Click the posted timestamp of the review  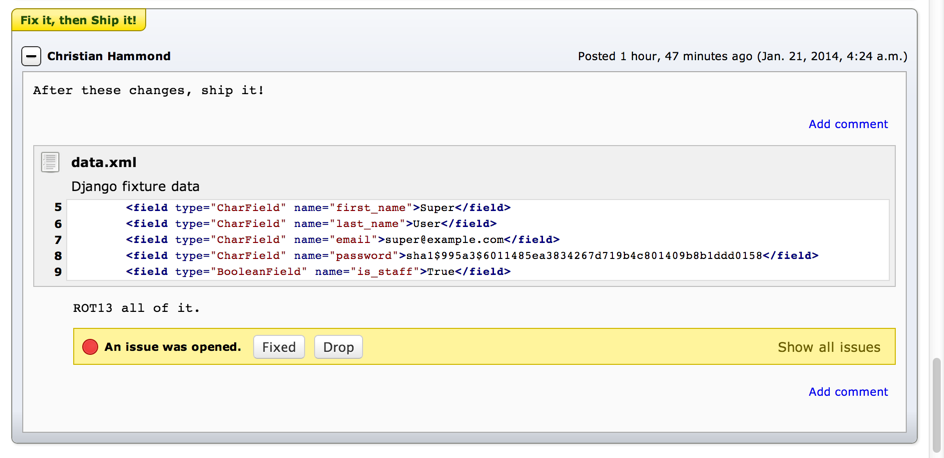click(742, 56)
